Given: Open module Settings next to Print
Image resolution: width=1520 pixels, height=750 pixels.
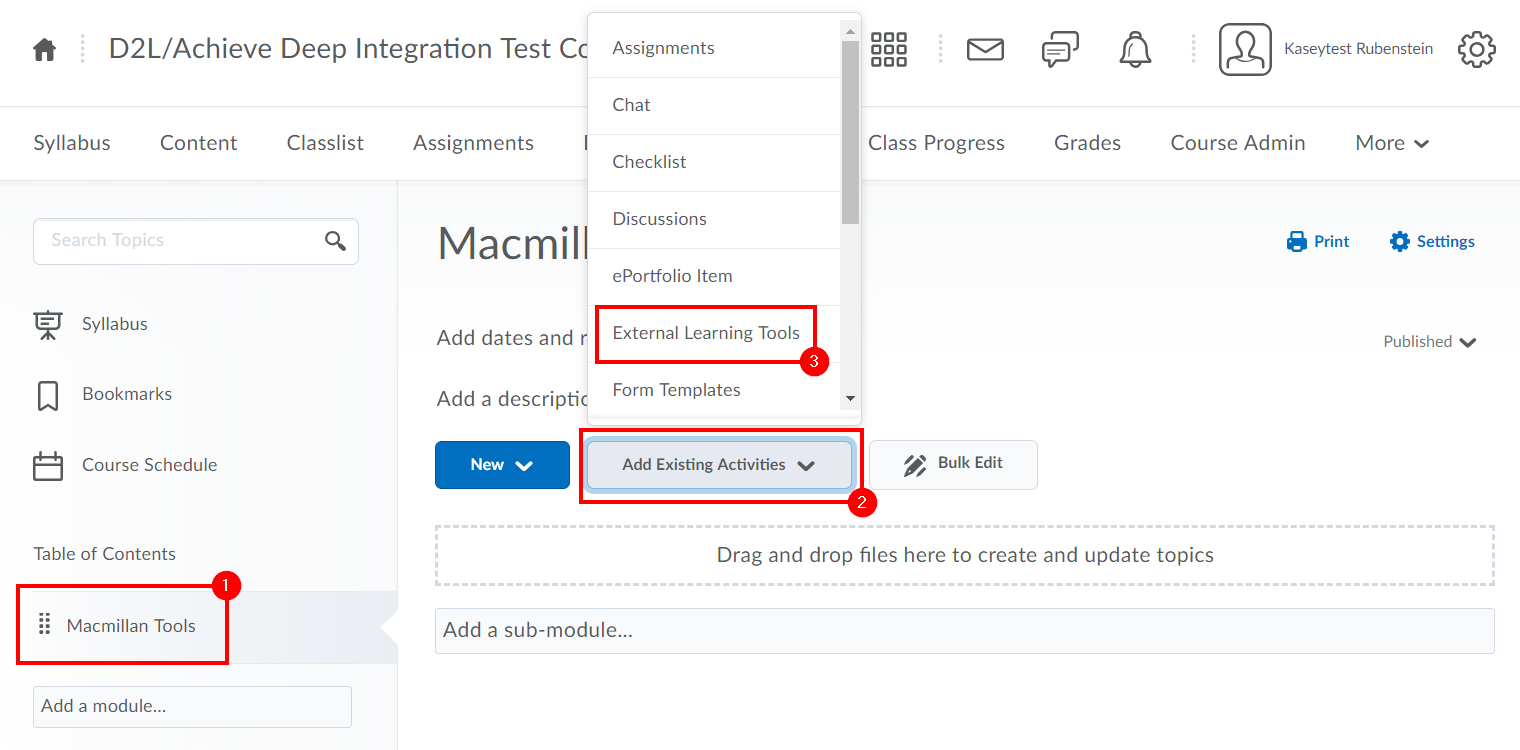Looking at the screenshot, I should tap(1431, 241).
